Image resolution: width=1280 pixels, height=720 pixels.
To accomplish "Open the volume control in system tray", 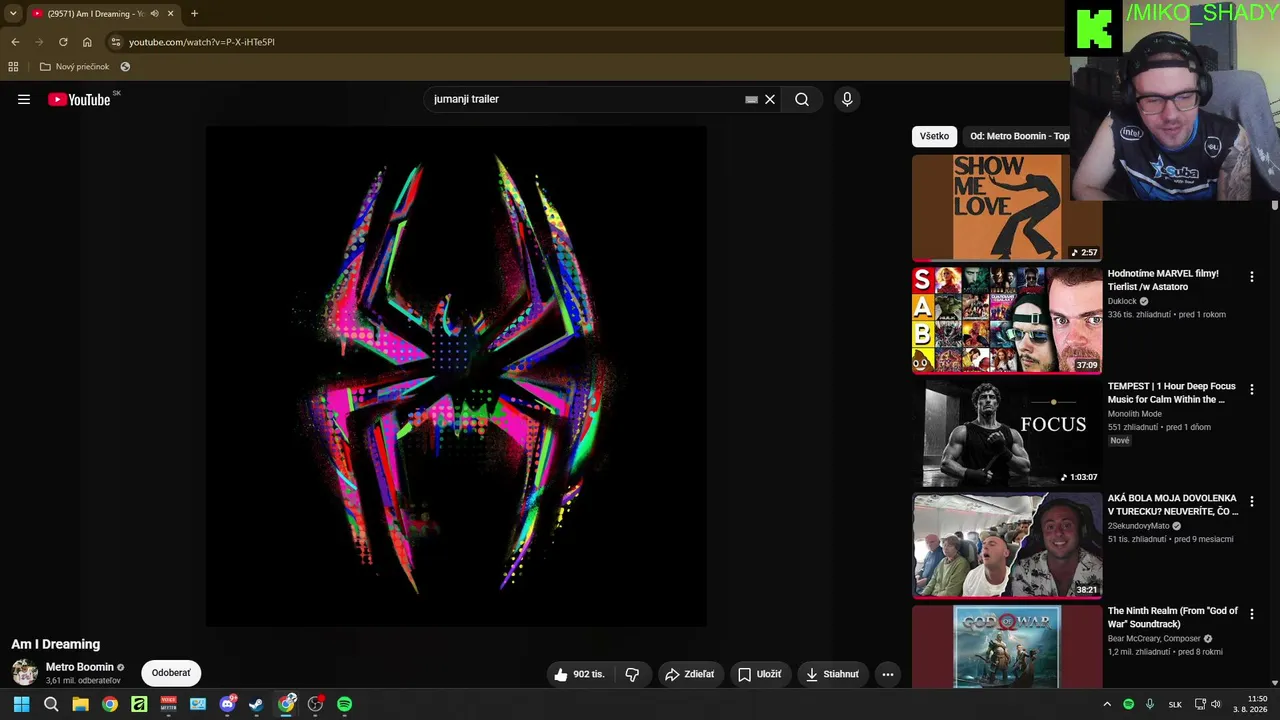I will pos(1216,704).
